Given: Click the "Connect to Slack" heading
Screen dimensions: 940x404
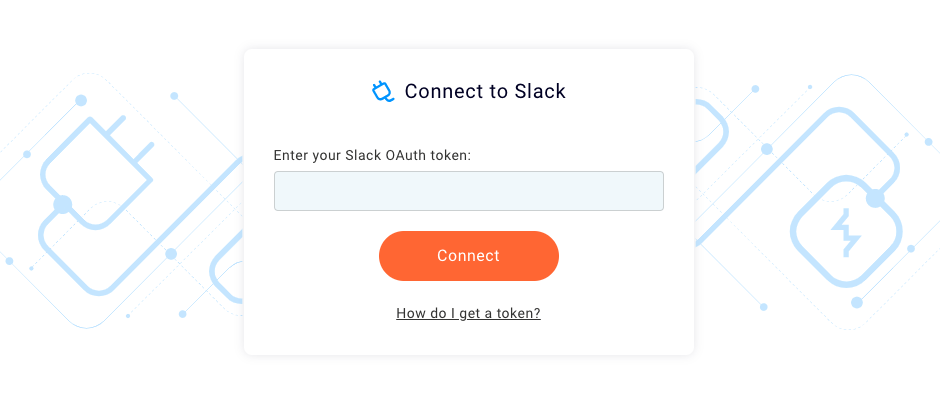Looking at the screenshot, I should pyautogui.click(x=485, y=92).
